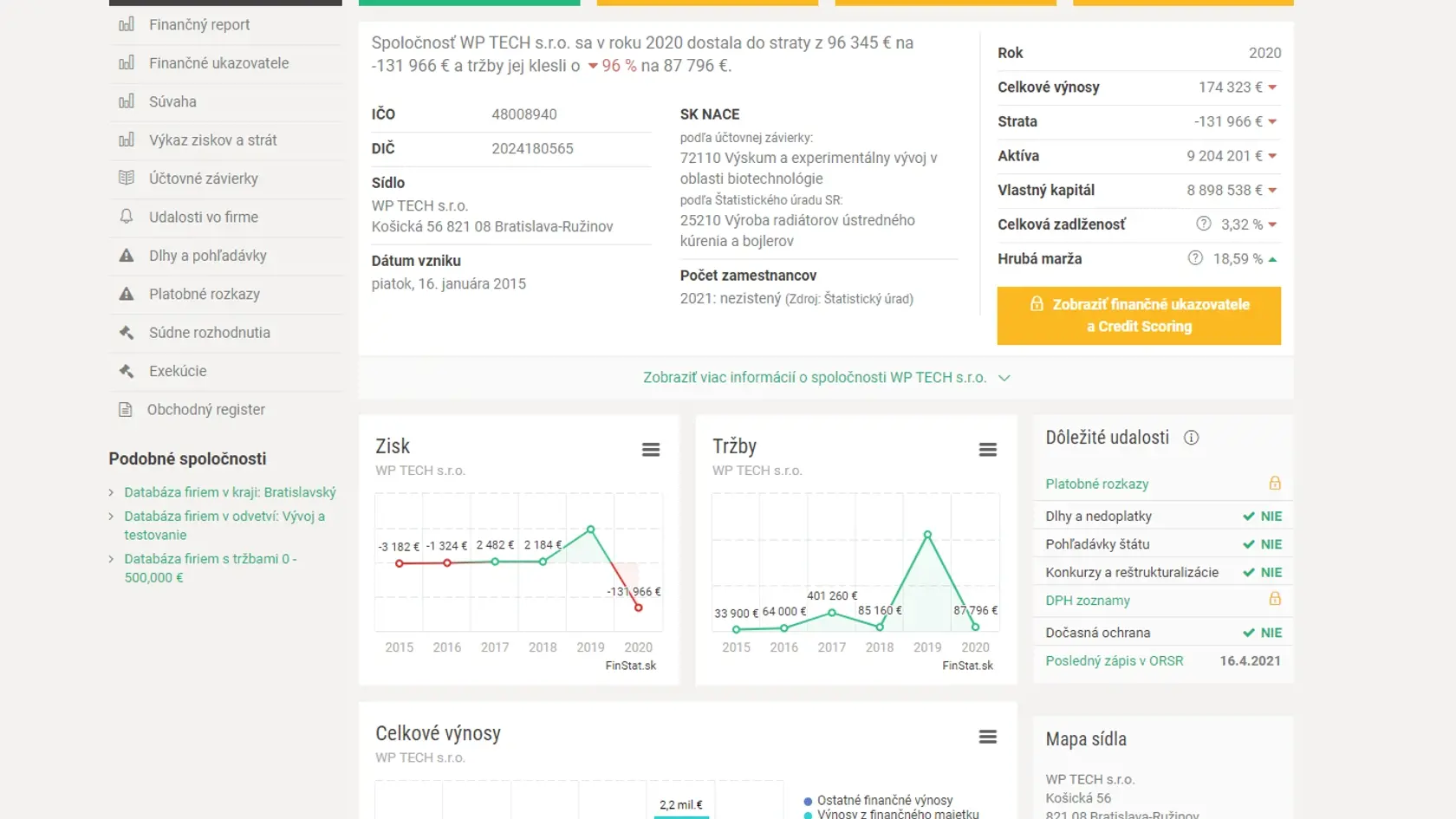
Task: Click lock icon in DPH zoznamy row
Action: click(1275, 599)
